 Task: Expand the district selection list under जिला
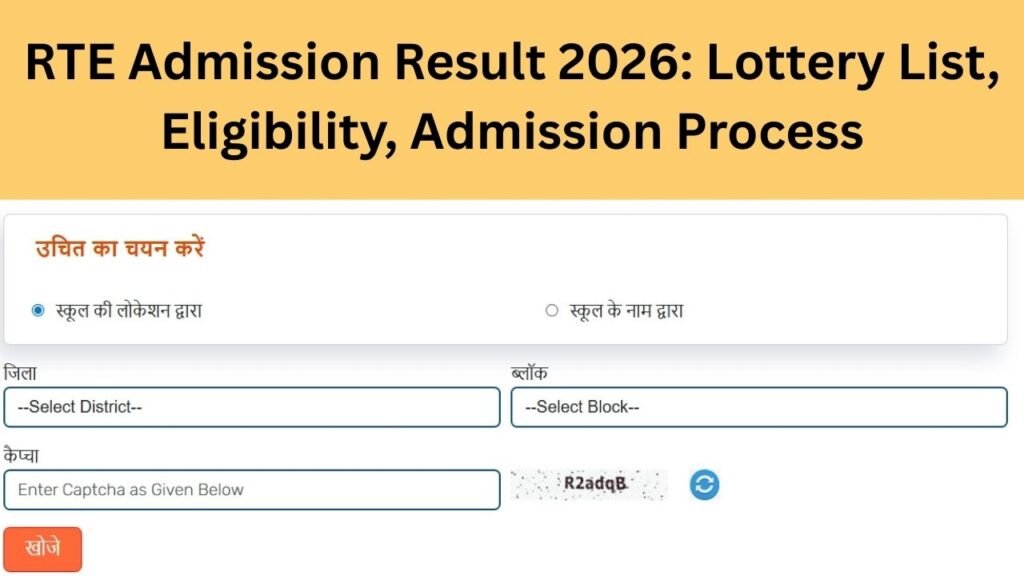click(x=252, y=407)
